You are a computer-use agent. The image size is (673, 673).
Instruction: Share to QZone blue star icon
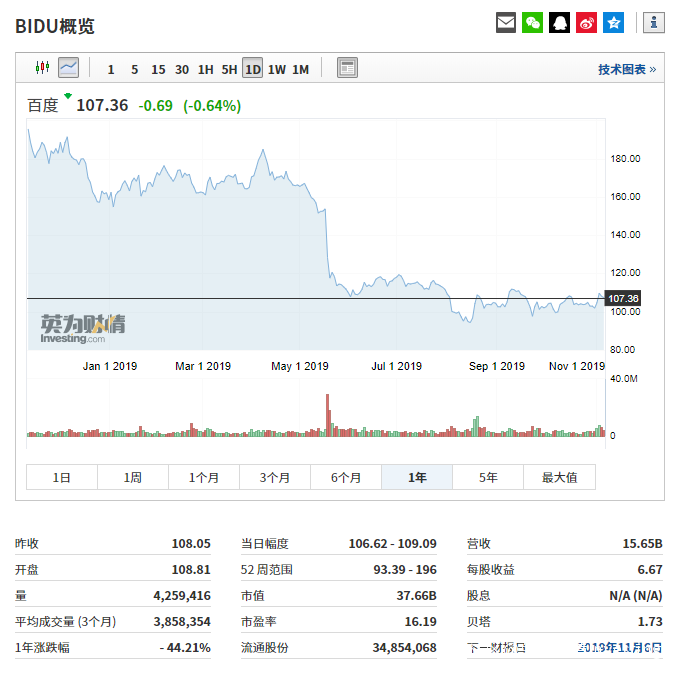613,23
